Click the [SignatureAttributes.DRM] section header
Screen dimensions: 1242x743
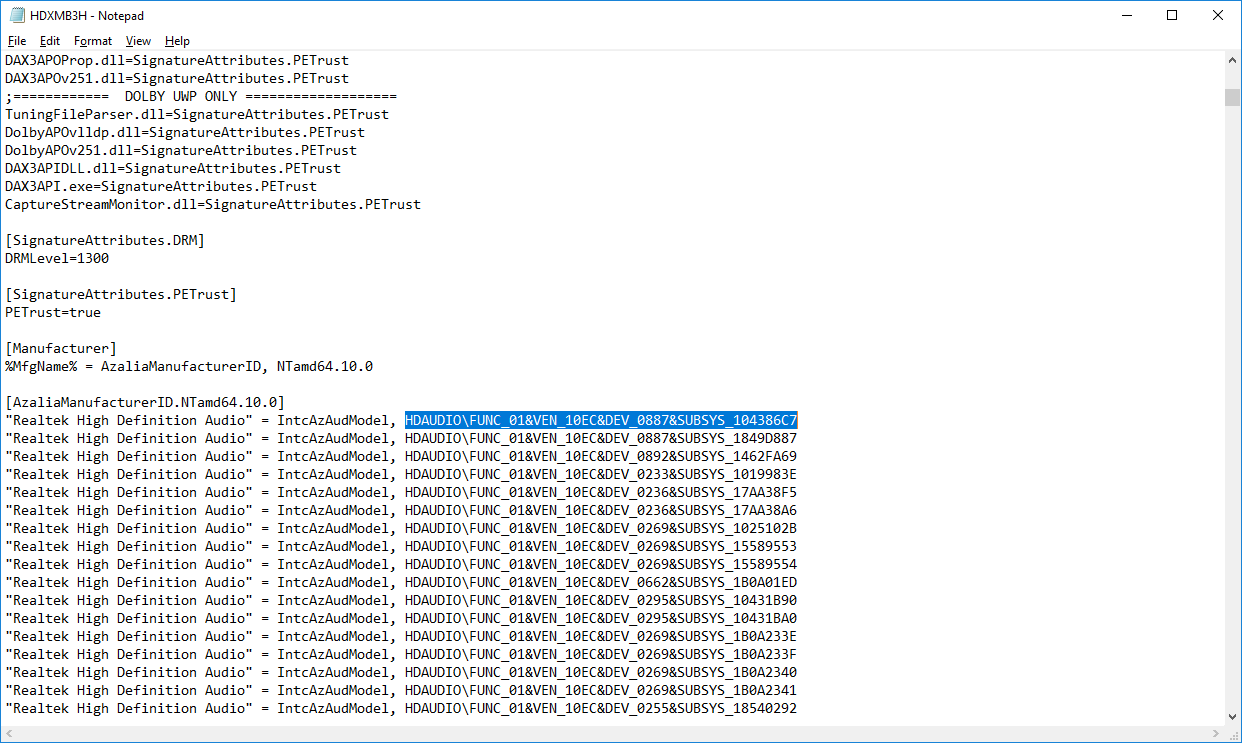coord(105,240)
